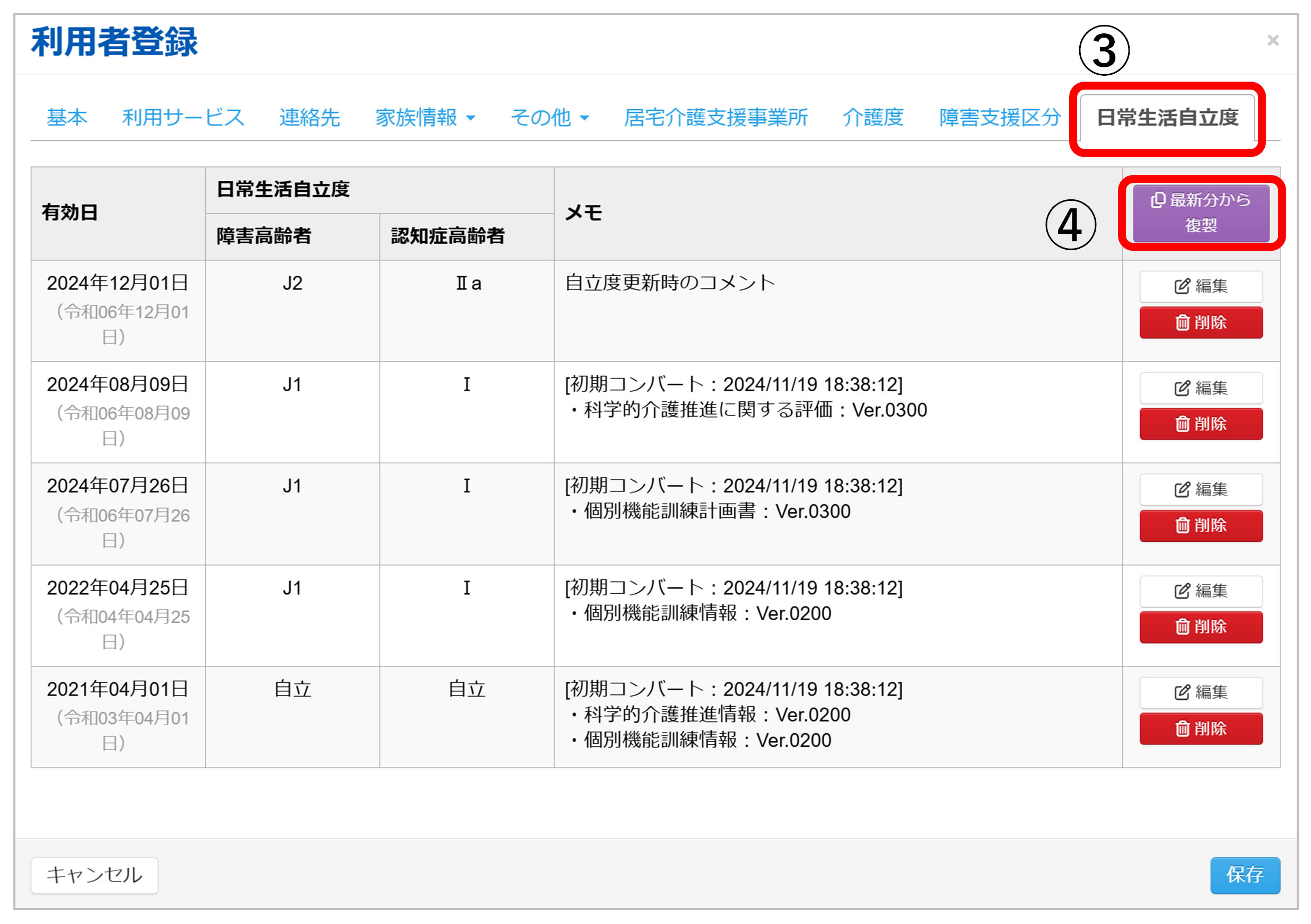Open the 利用サービス tab

[183, 118]
